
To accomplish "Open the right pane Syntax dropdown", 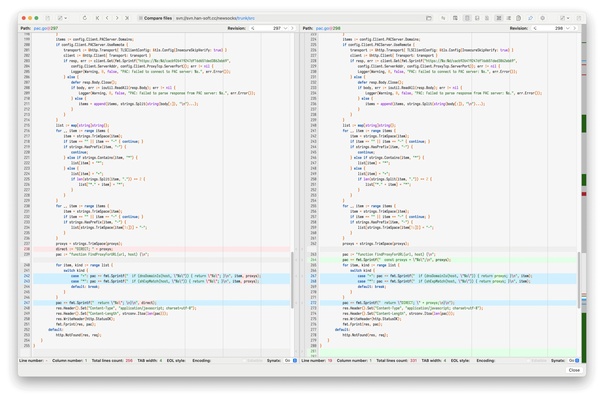I will 573,361.
